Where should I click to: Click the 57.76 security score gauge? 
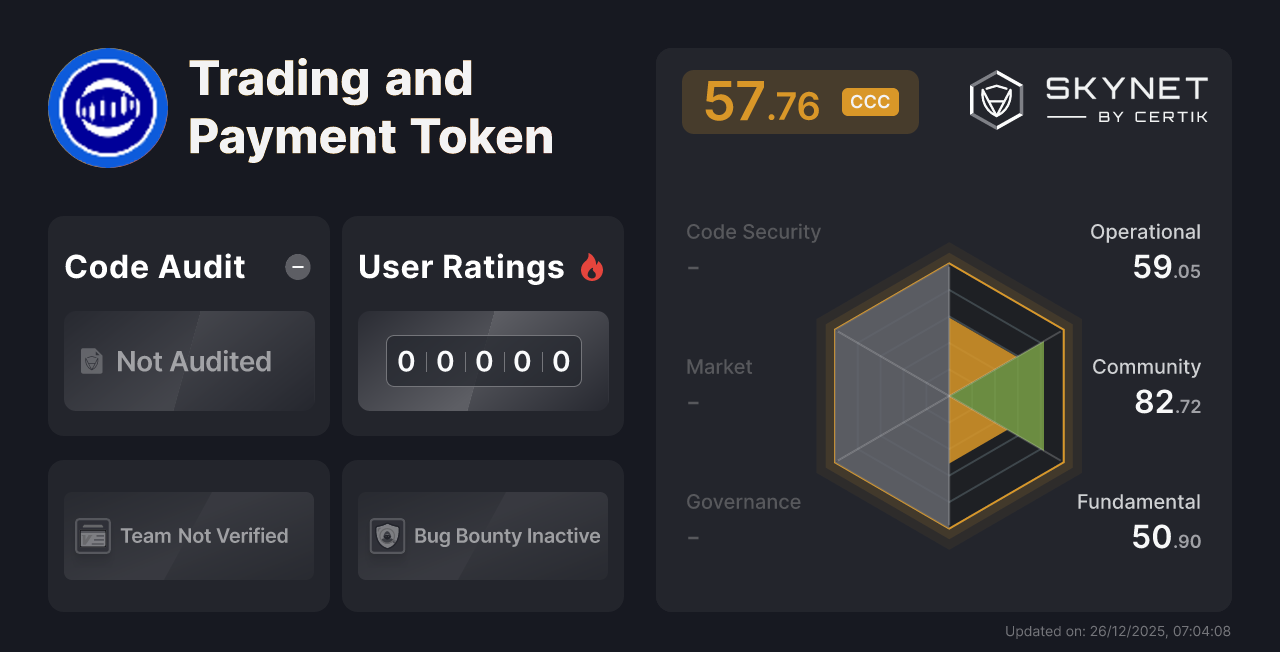pos(800,101)
